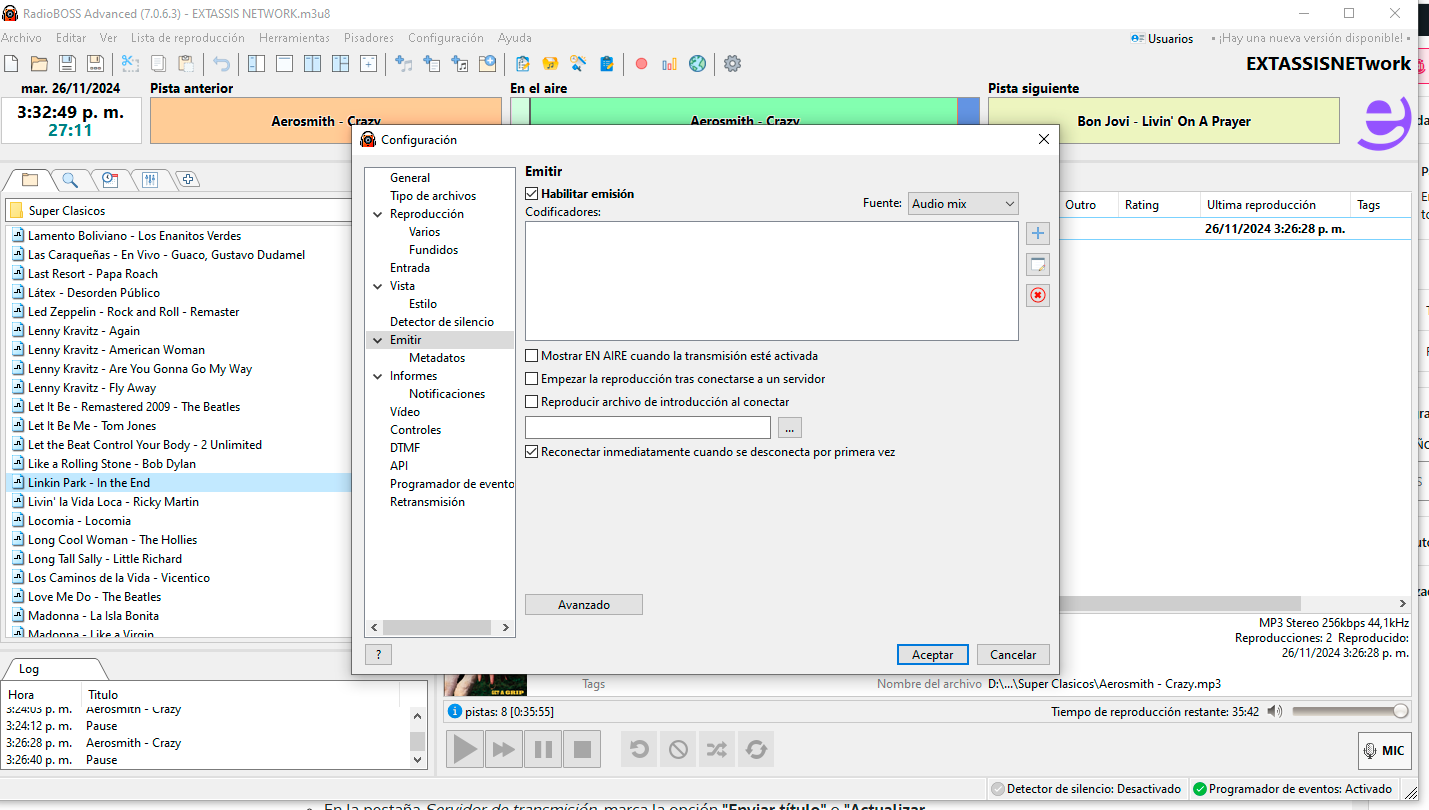This screenshot has height=810, width=1429.
Task: Click the shuffle playback icon
Action: coord(716,748)
